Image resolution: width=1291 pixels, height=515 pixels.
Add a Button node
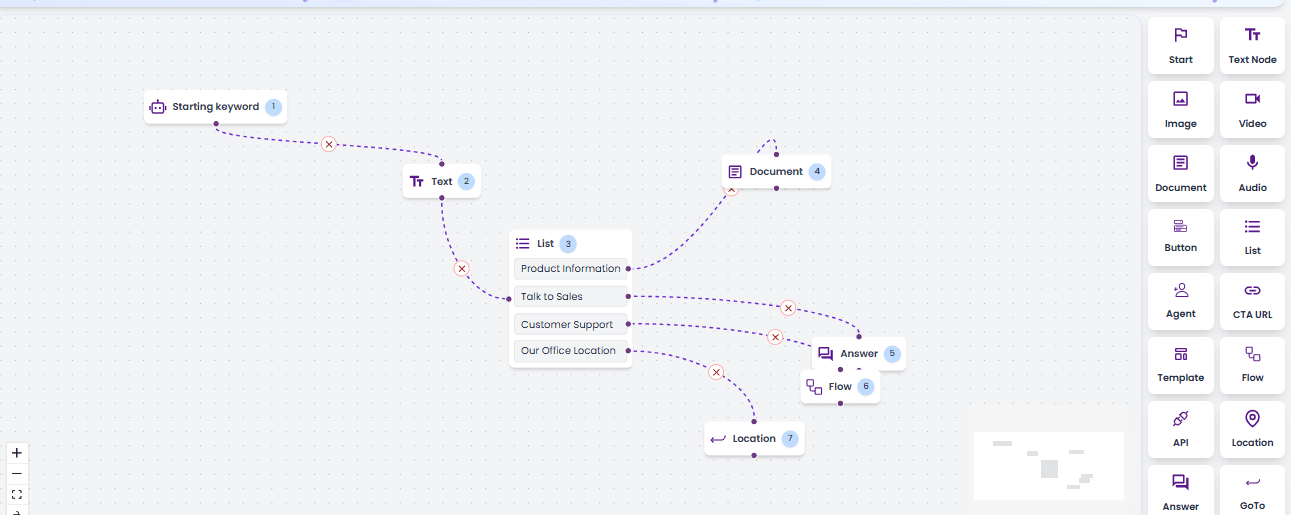point(1181,237)
